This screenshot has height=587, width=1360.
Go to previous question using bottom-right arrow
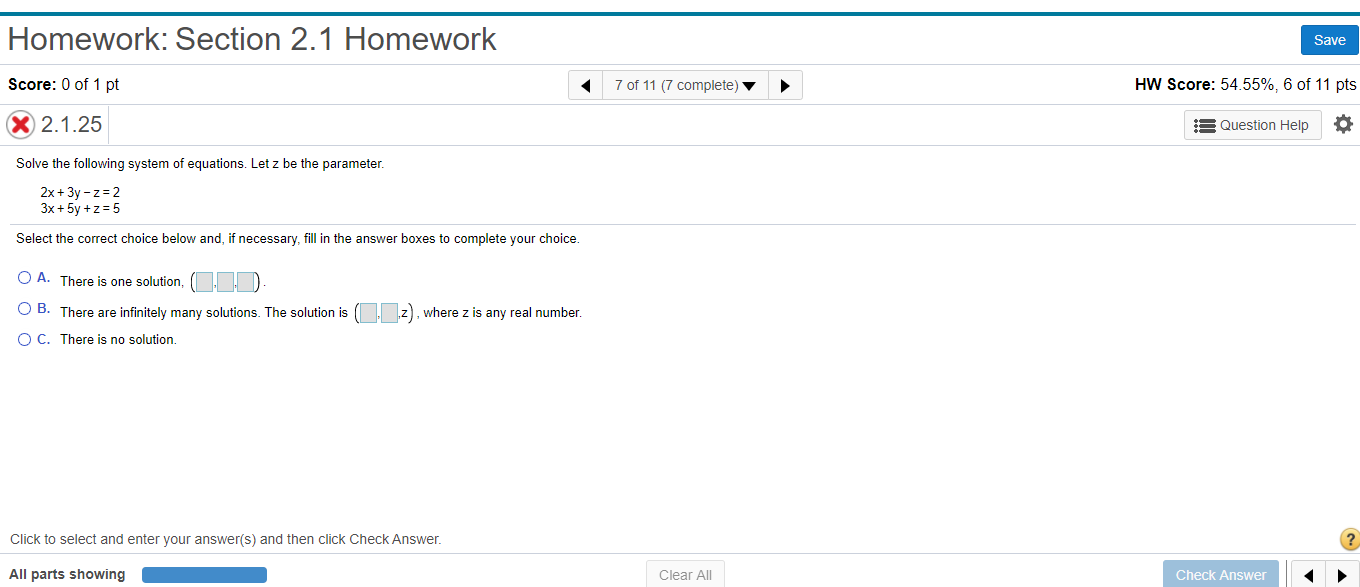tap(1308, 575)
